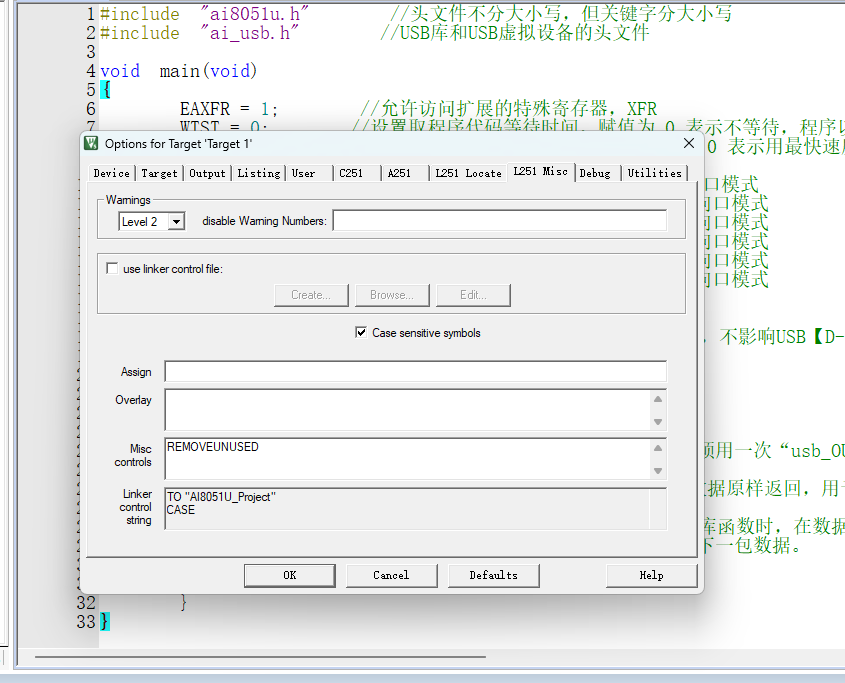This screenshot has width=845, height=683.
Task: Click Overlay box scroll up arrow
Action: [658, 399]
